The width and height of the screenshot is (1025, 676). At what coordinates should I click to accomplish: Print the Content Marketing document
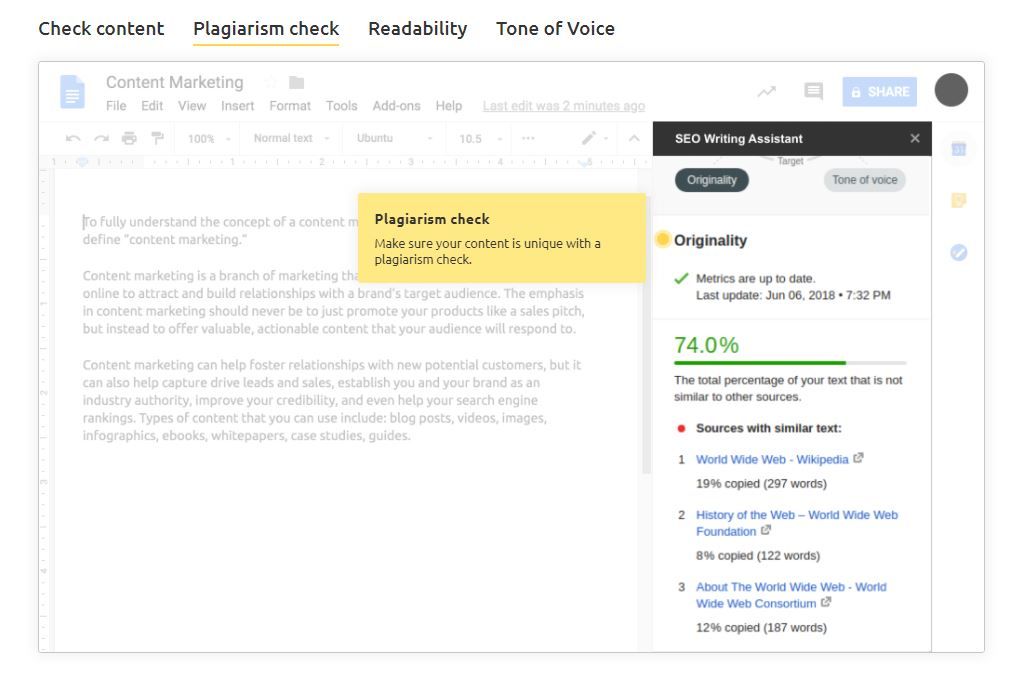[129, 139]
